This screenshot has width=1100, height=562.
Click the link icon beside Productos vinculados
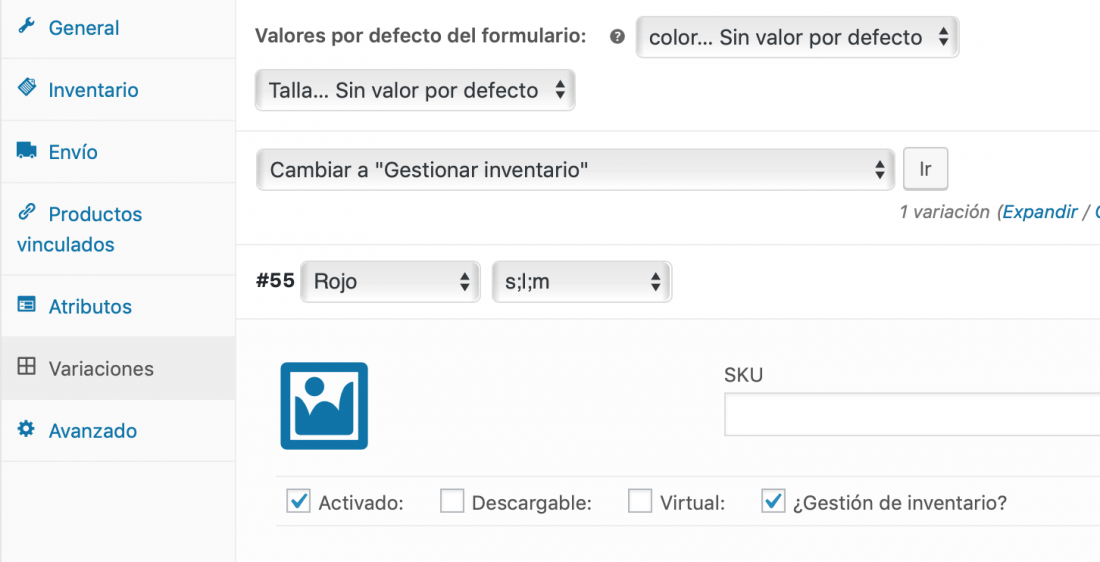pyautogui.click(x=27, y=212)
